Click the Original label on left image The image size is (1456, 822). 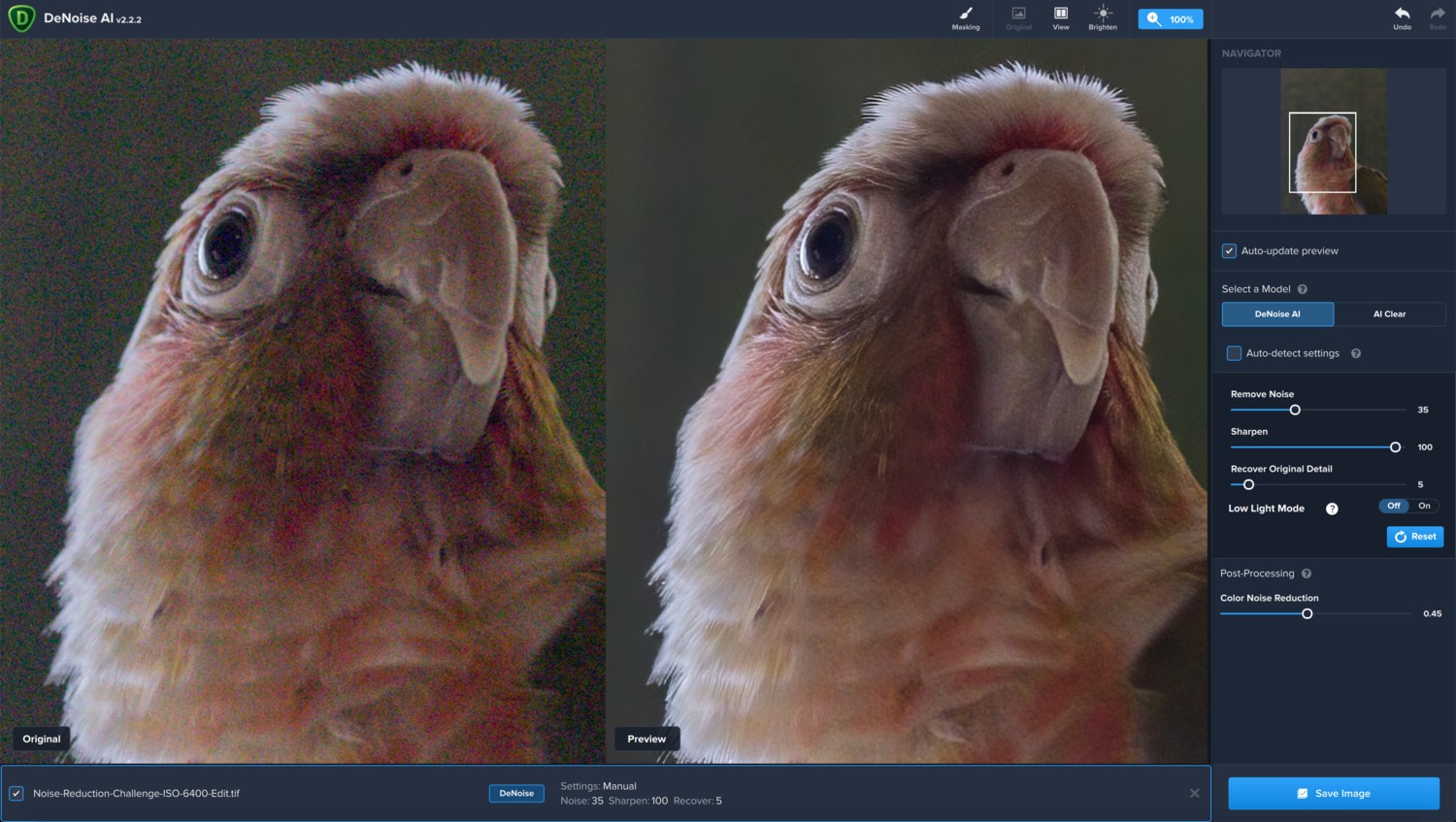pos(42,739)
